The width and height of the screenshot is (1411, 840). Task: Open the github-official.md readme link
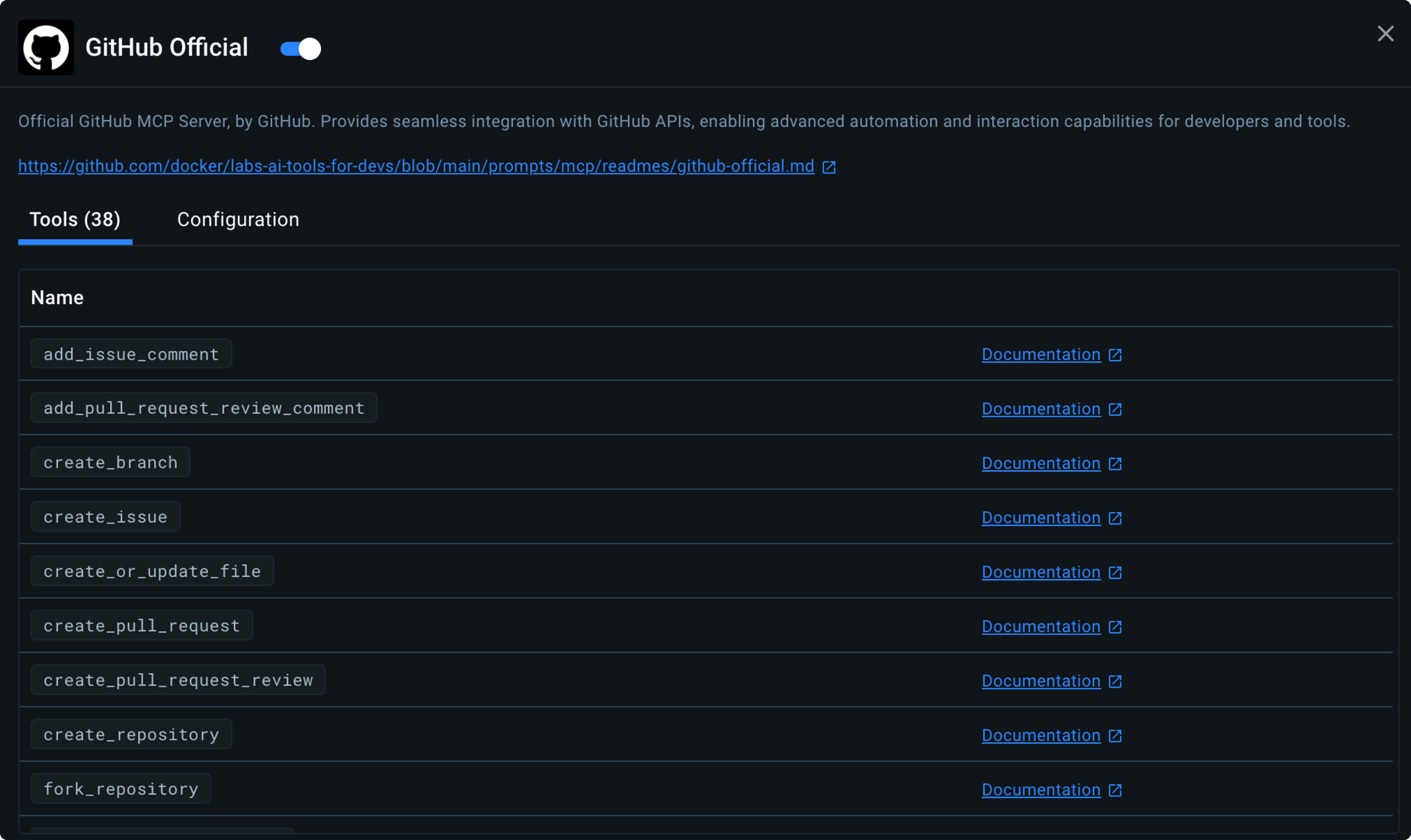(416, 166)
